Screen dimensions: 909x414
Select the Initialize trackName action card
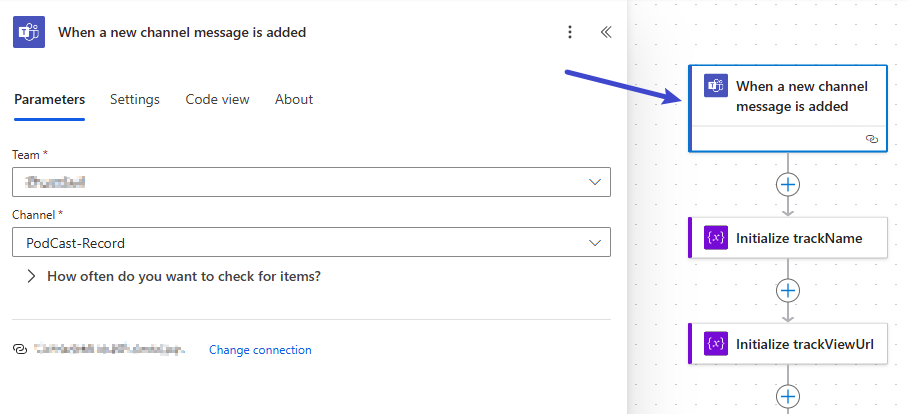798,238
